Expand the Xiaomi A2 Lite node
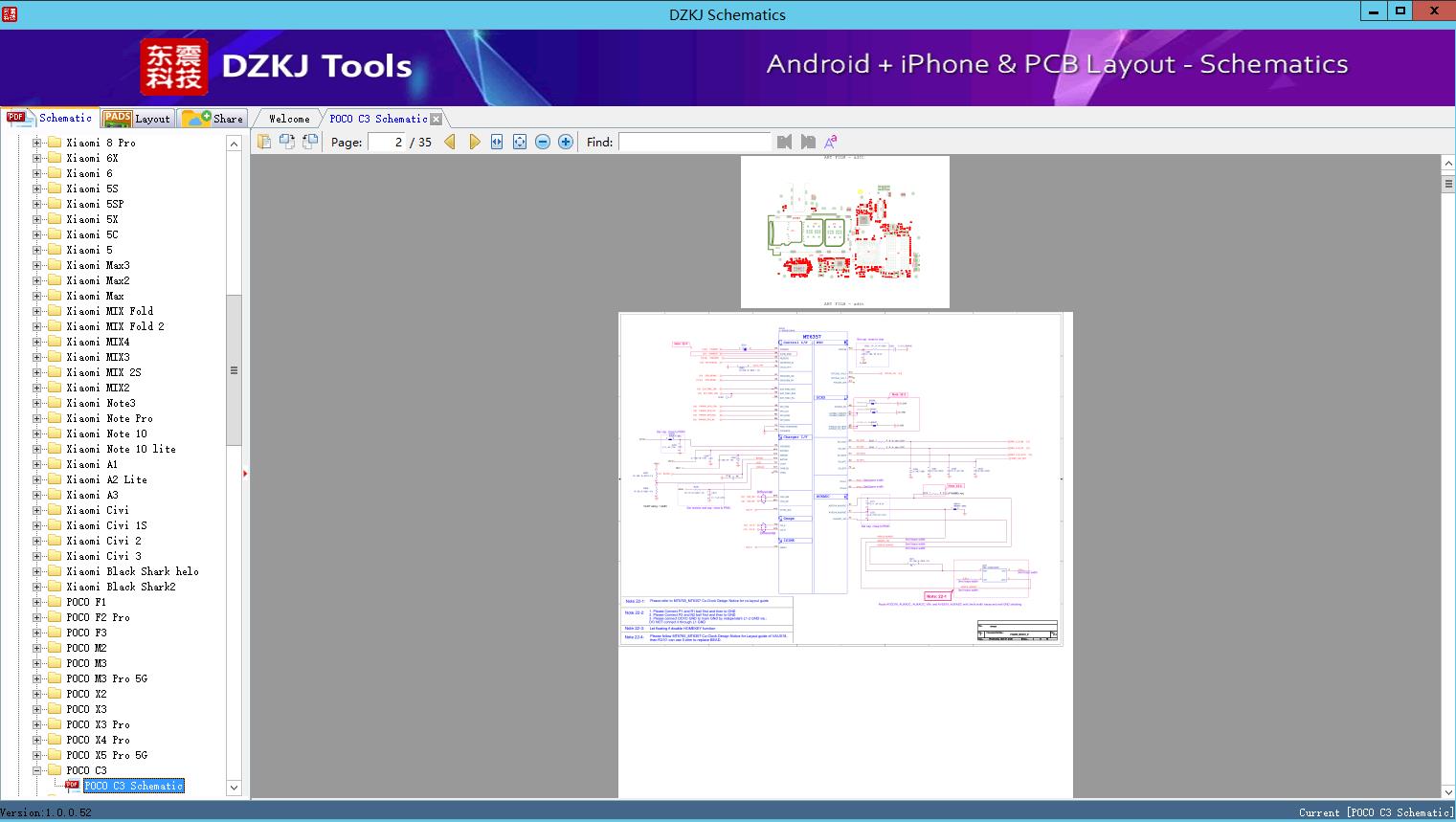The width and height of the screenshot is (1456, 822). tap(36, 479)
